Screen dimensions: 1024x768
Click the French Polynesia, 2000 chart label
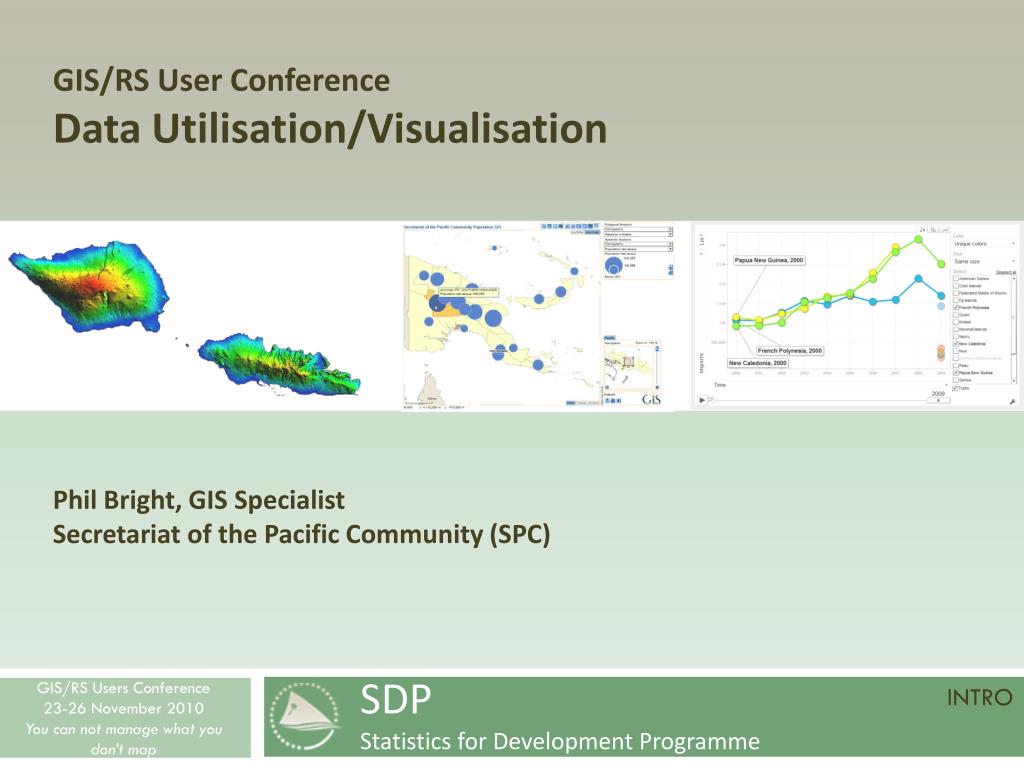coord(790,351)
